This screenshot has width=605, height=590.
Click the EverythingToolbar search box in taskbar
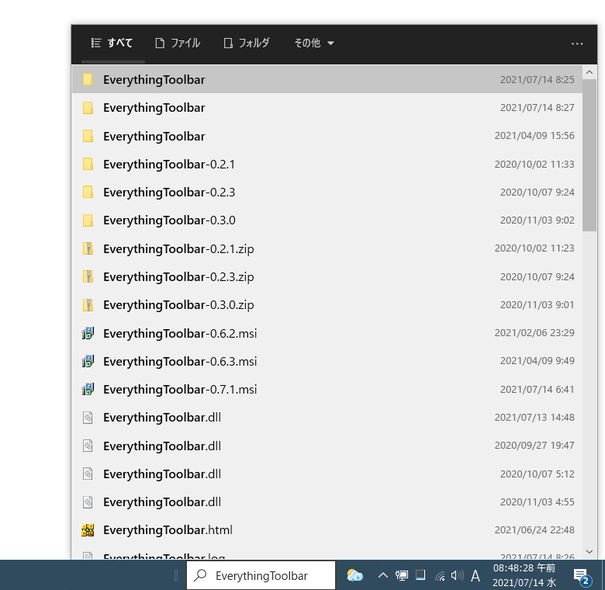point(261,575)
